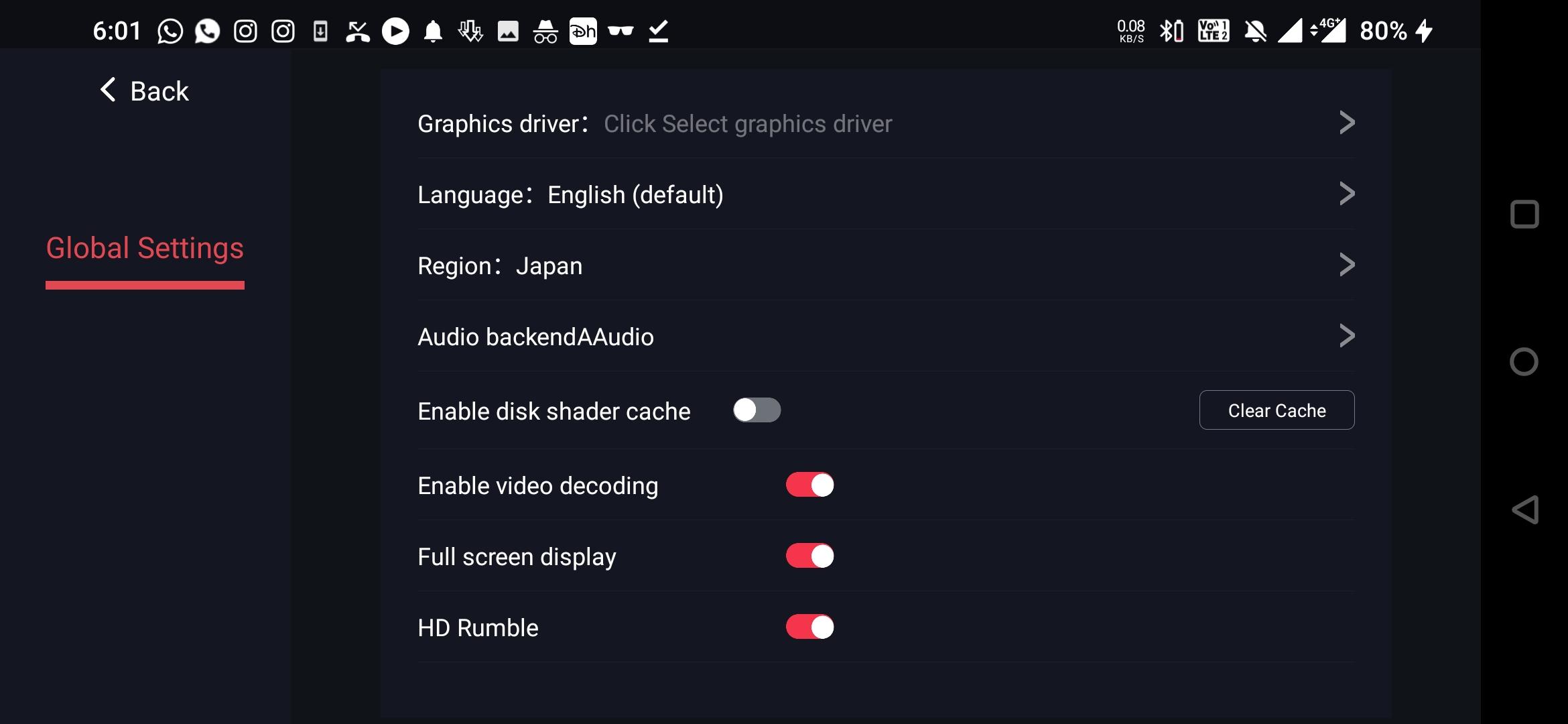This screenshot has height=724, width=1568.
Task: Click Clear Cache button
Action: [1277, 410]
